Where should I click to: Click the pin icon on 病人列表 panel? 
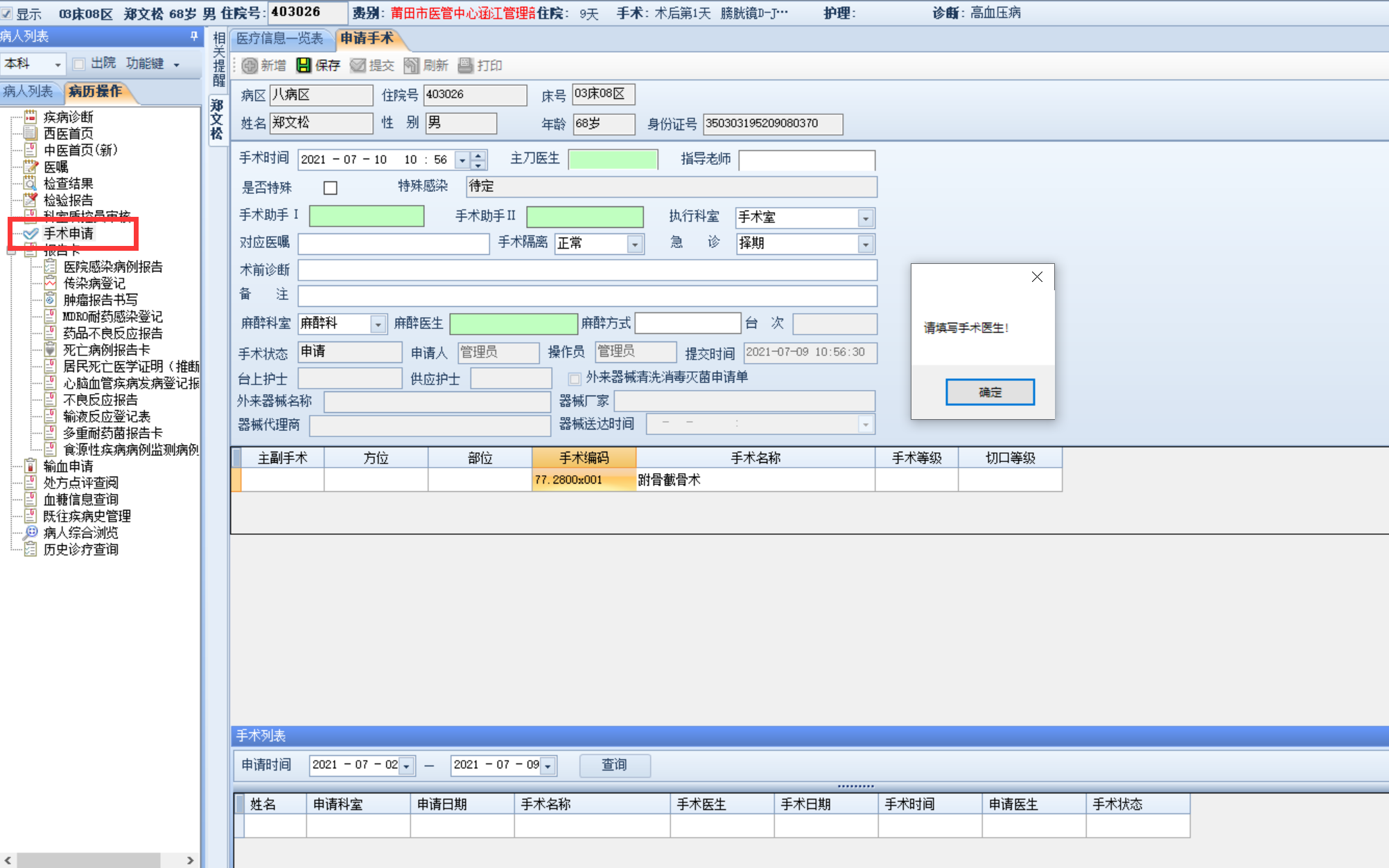(x=193, y=36)
